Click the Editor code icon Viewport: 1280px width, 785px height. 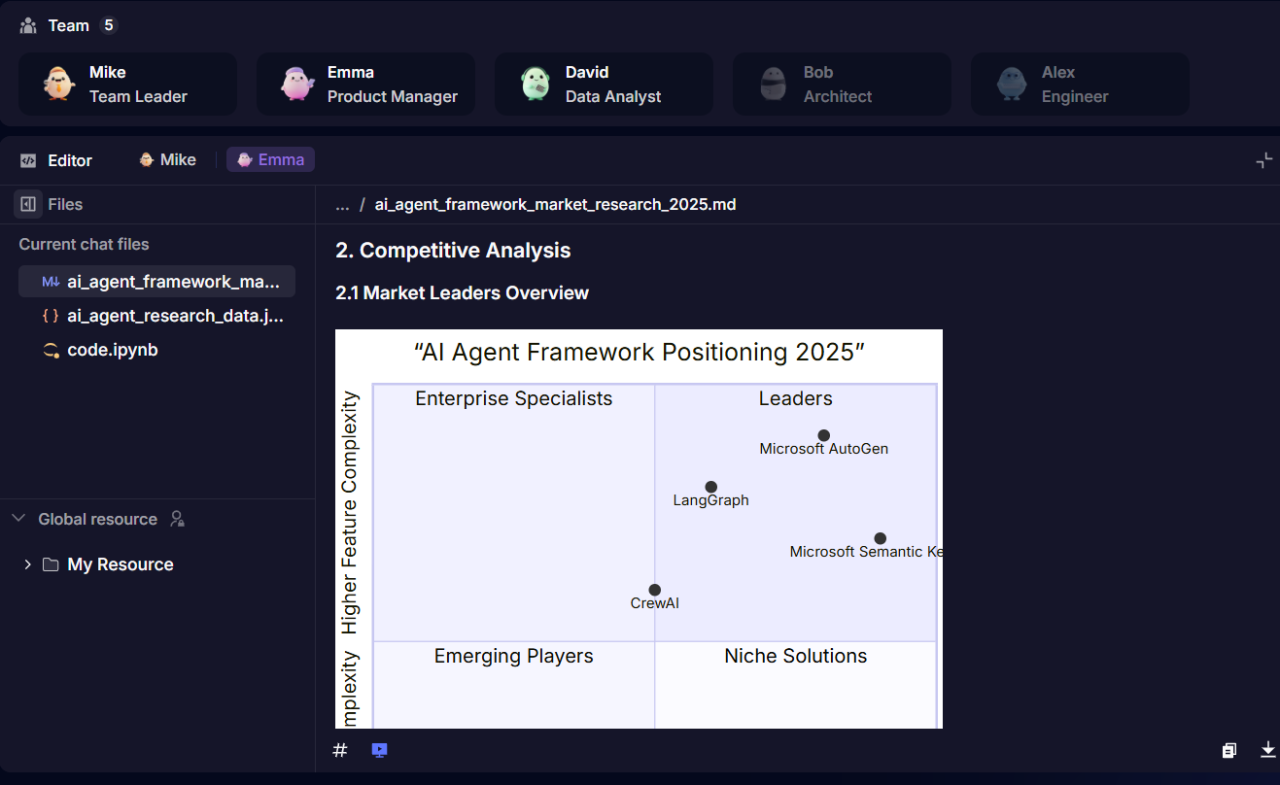pyautogui.click(x=28, y=160)
